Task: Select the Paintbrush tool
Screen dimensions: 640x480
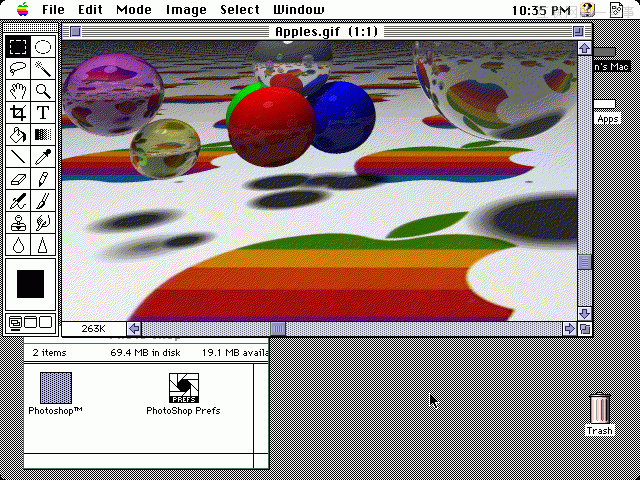Action: click(x=43, y=200)
